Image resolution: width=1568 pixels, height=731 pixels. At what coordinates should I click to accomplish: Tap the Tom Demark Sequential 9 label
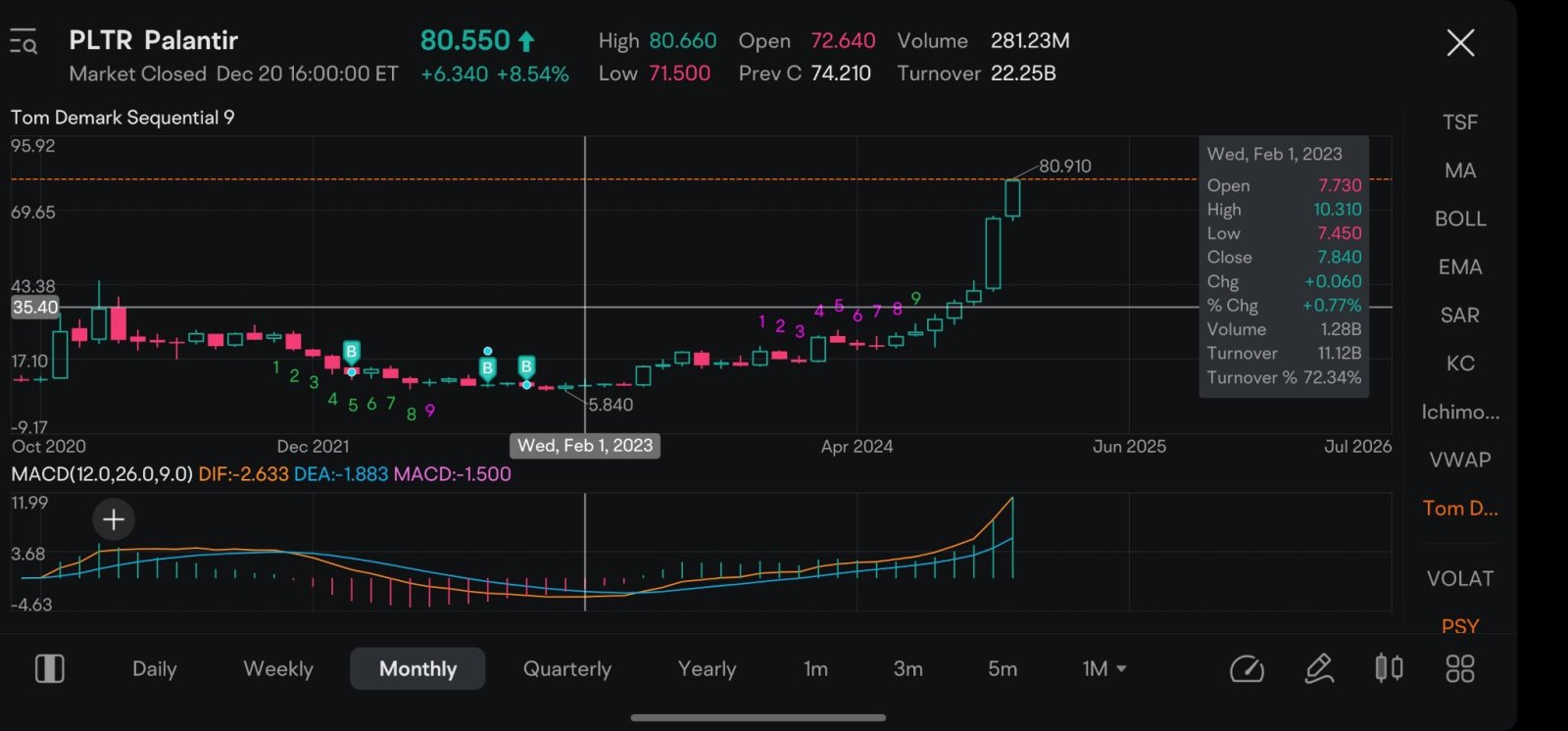coord(122,118)
